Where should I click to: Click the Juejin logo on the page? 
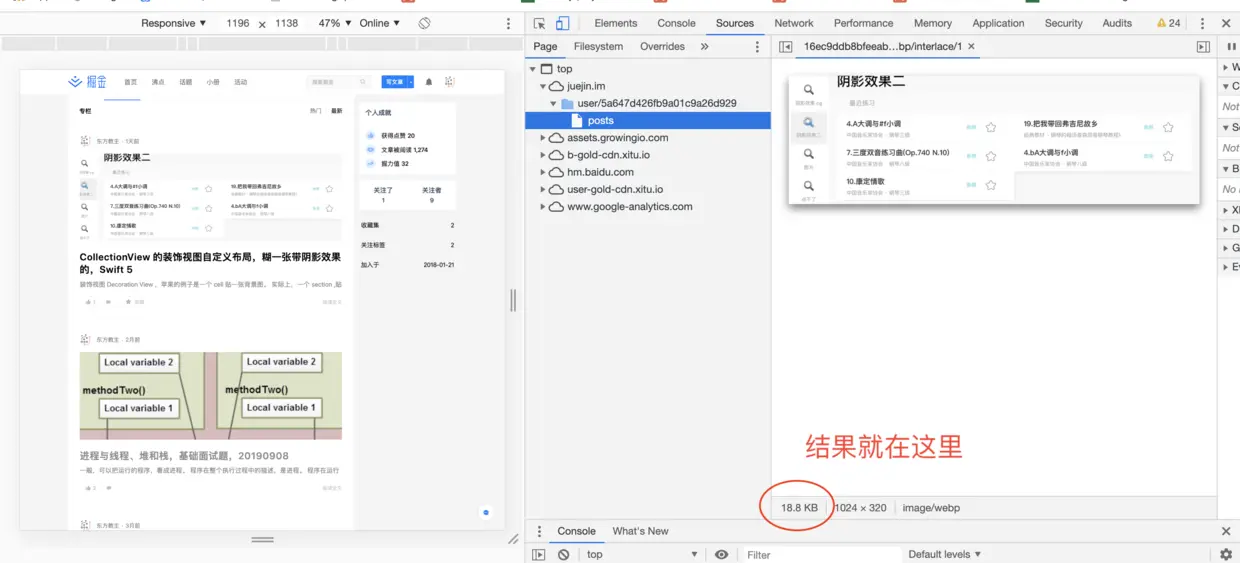[x=88, y=82]
